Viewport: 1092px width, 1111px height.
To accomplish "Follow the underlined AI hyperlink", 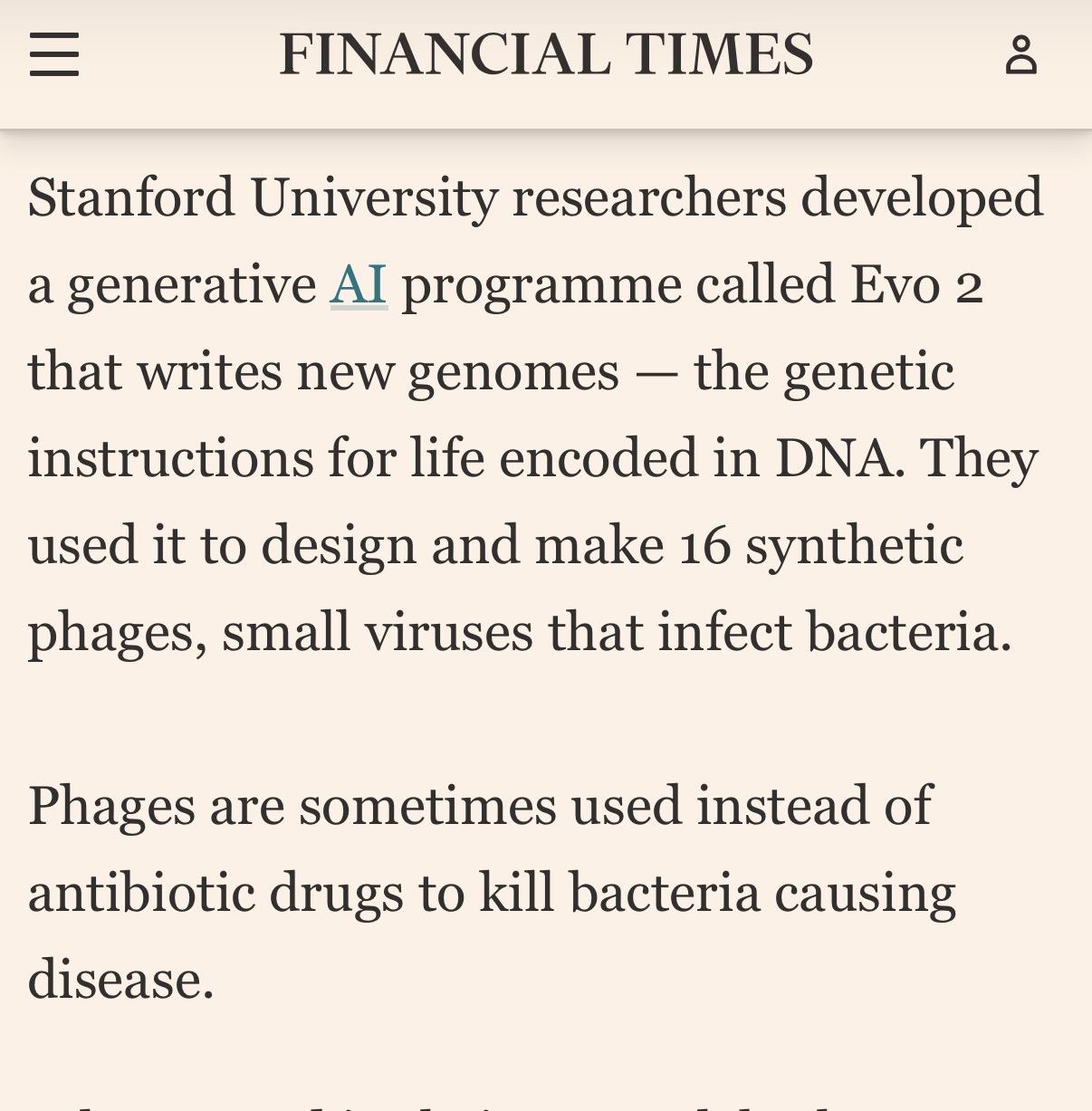I will pos(359,284).
